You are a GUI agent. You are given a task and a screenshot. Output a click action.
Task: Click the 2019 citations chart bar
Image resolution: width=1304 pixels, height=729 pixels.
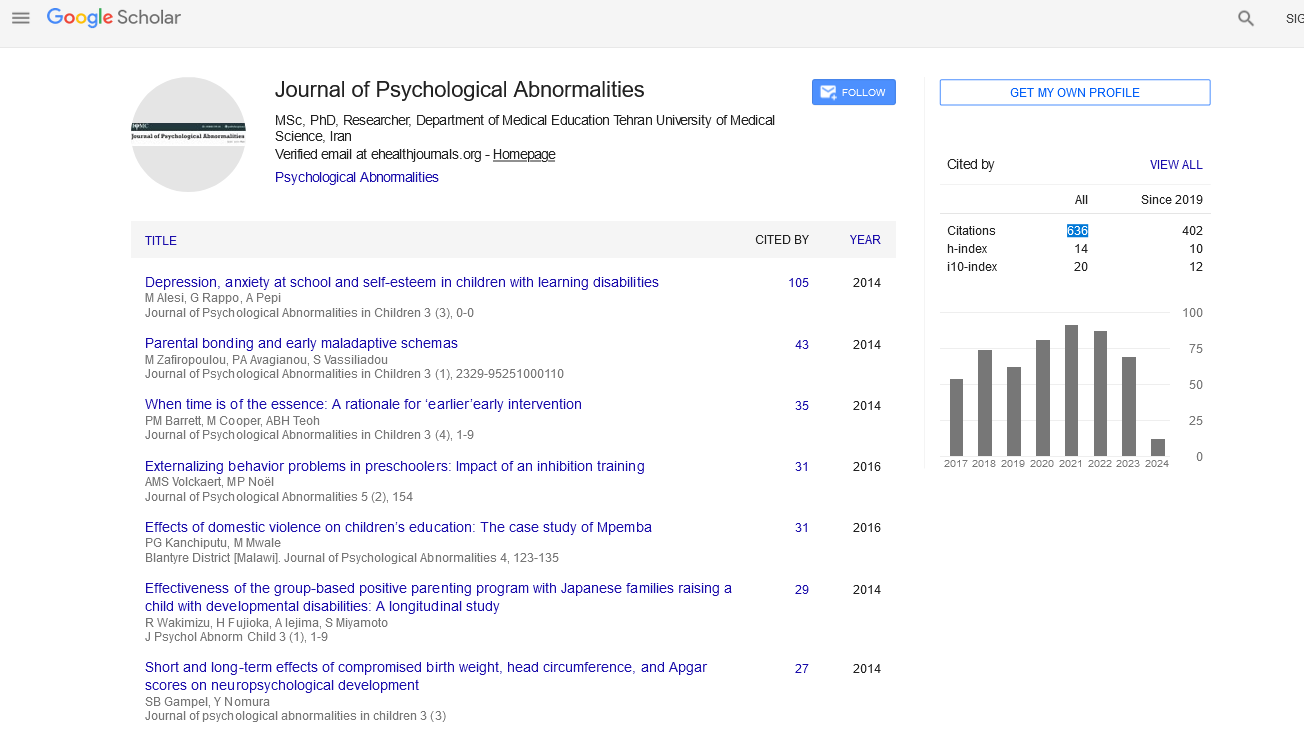pyautogui.click(x=1014, y=411)
